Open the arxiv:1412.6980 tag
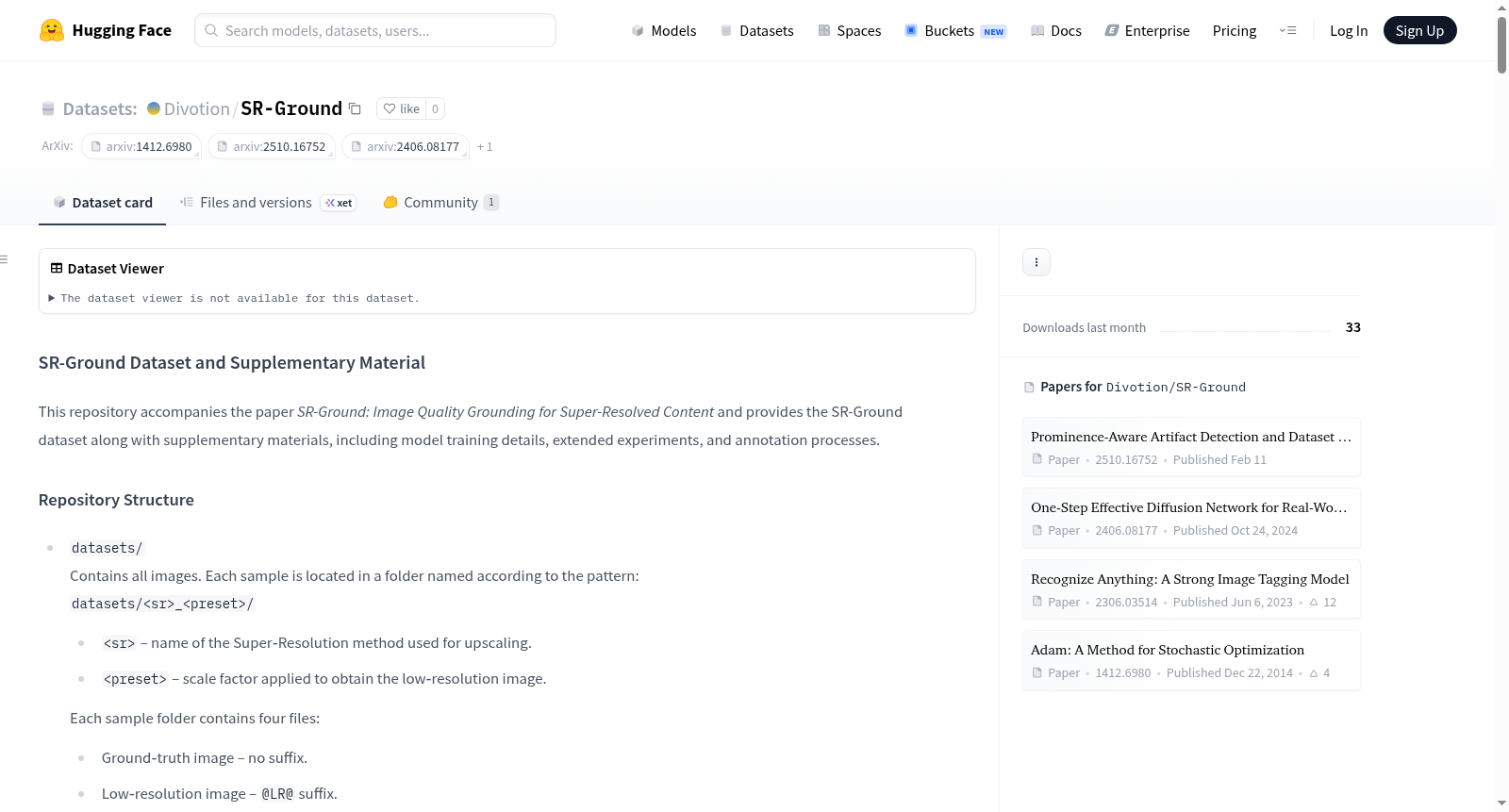This screenshot has height=812, width=1509. [141, 146]
